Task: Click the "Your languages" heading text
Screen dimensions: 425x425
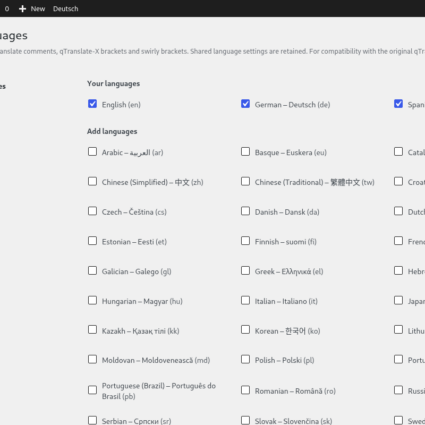Action: (113, 84)
